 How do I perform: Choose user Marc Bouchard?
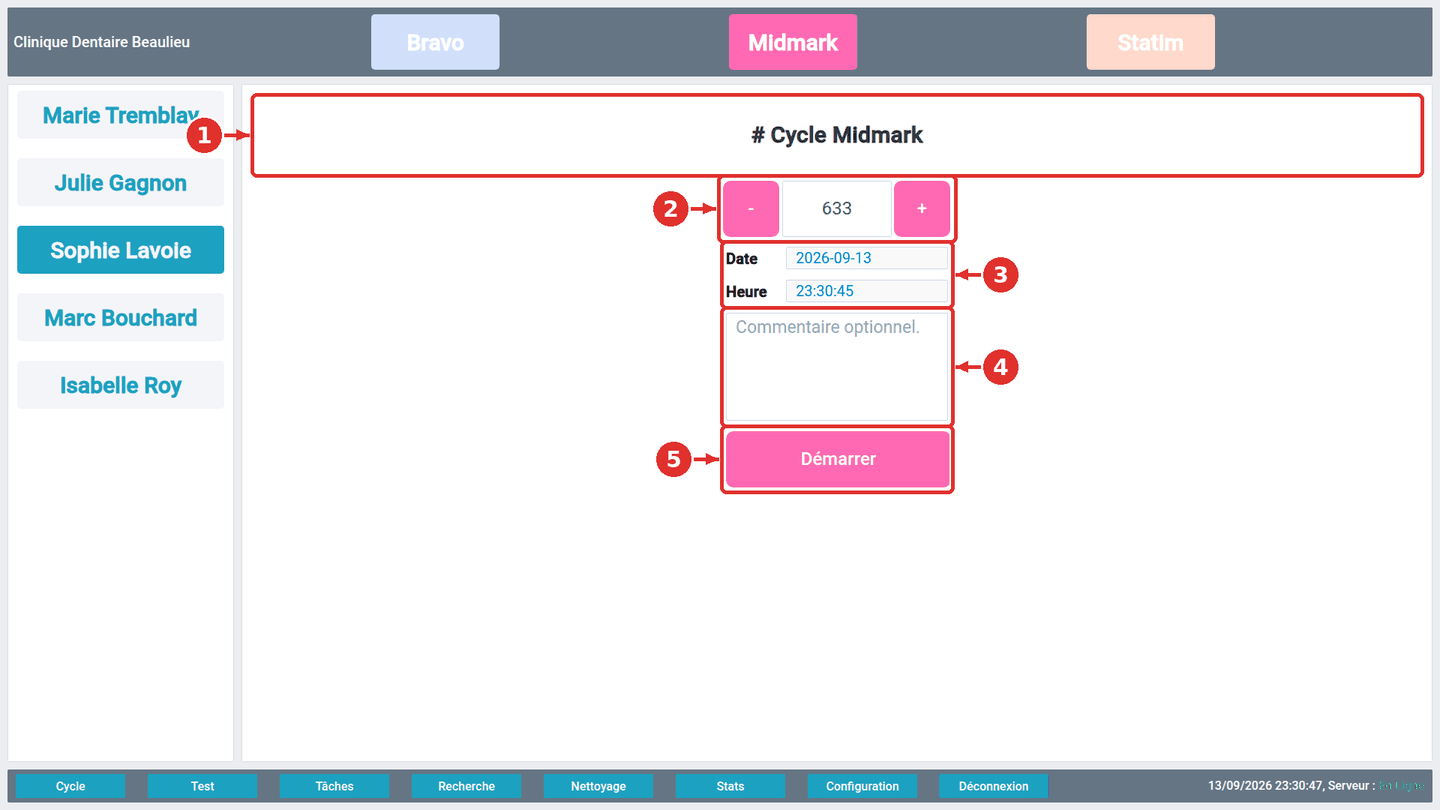(x=120, y=318)
